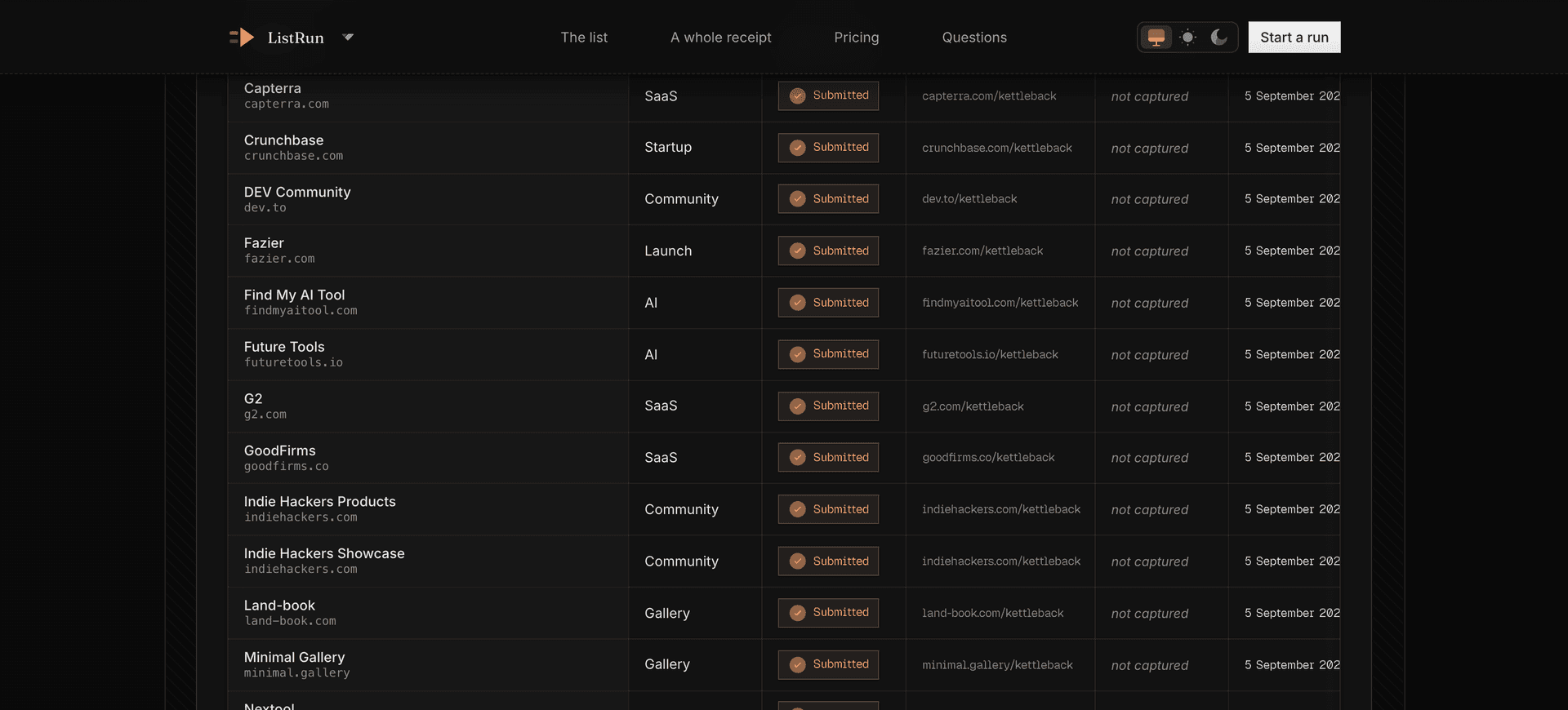1568x710 pixels.
Task: Click the date in Land-book row
Action: coord(1292,613)
